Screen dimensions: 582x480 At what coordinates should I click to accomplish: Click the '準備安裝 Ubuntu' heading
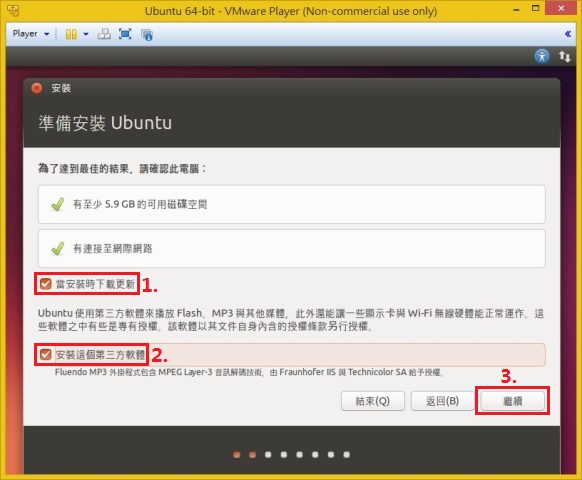coord(105,123)
